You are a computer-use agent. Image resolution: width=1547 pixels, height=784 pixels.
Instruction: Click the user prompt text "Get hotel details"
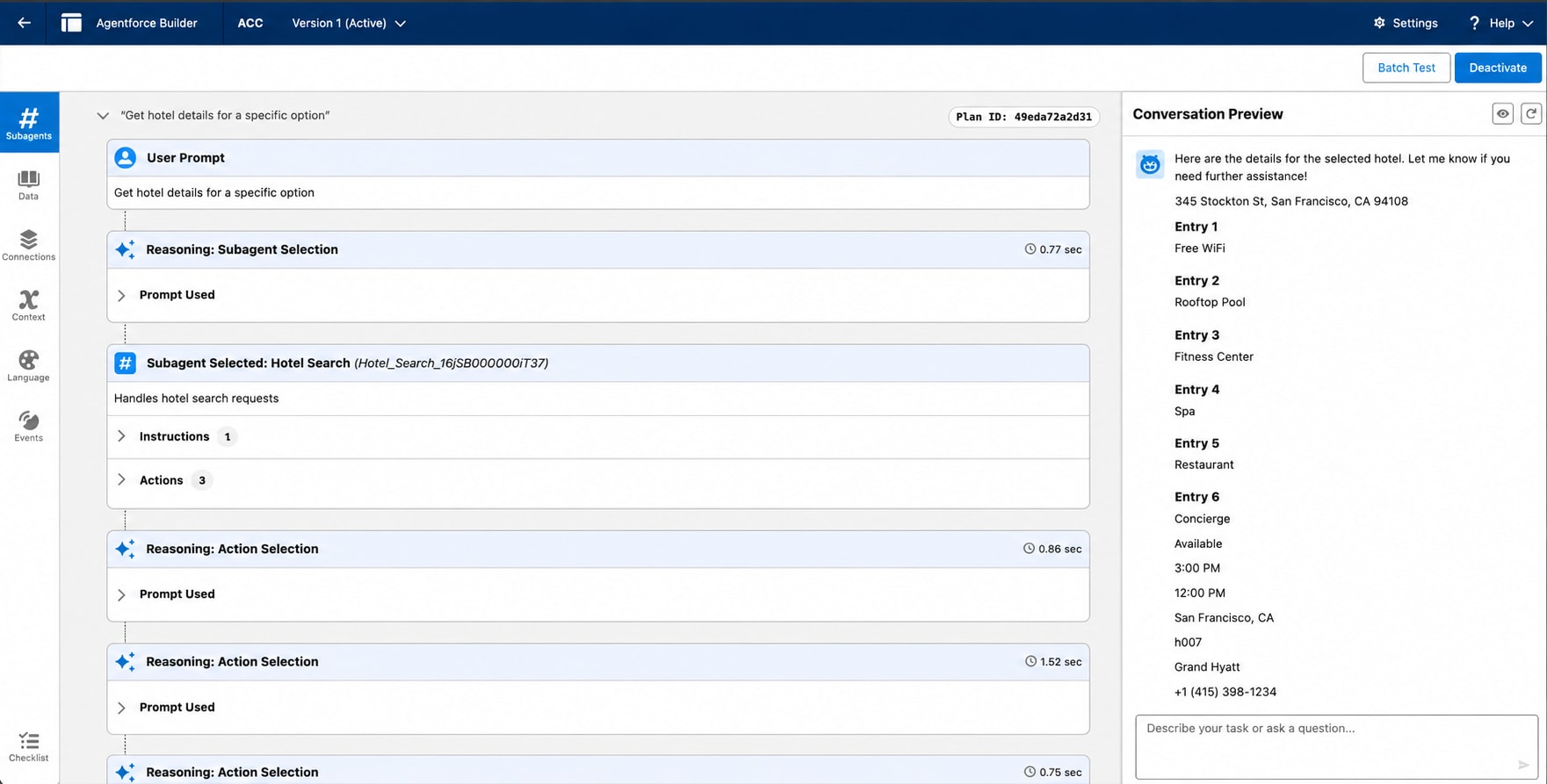coord(214,192)
